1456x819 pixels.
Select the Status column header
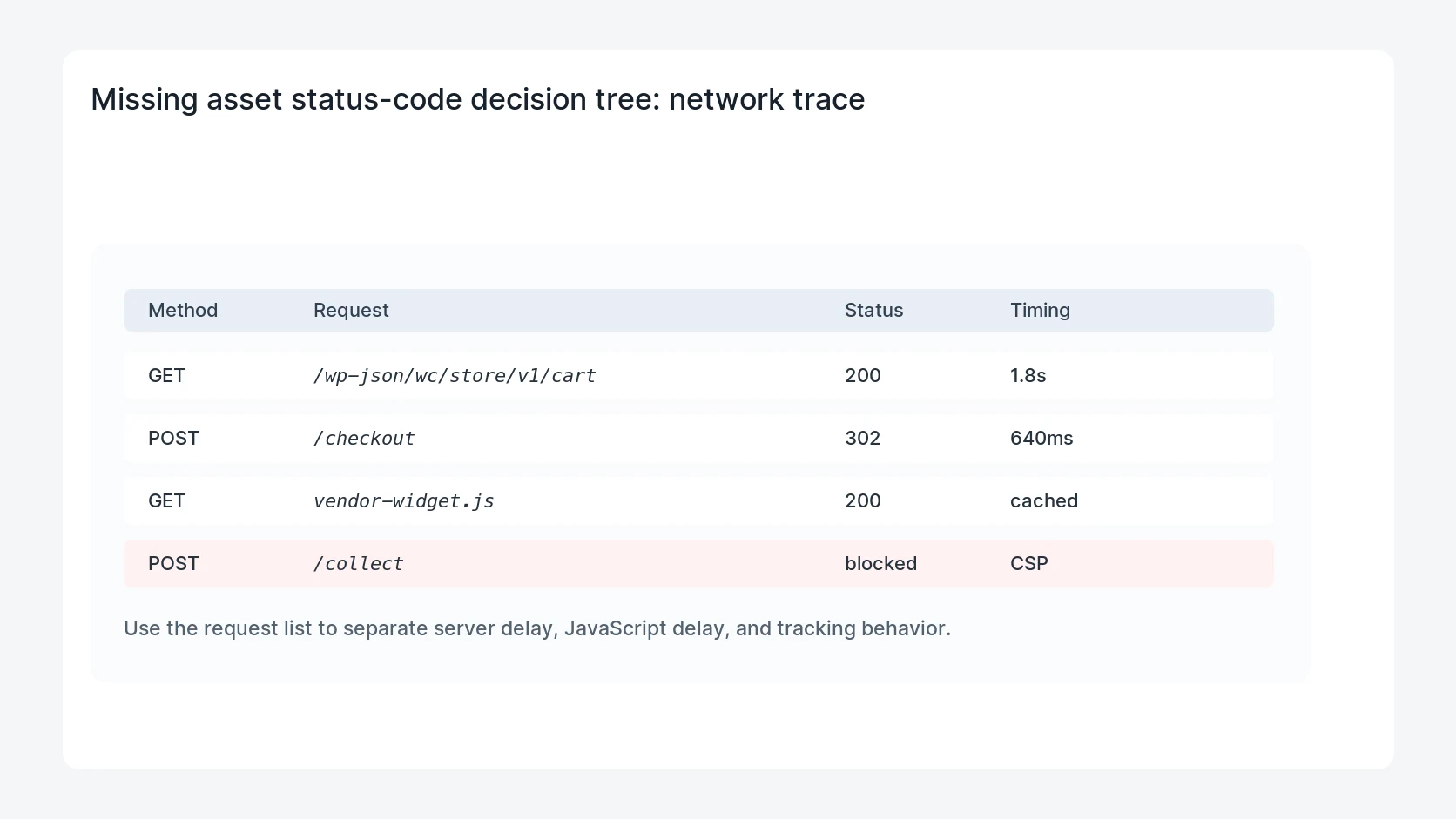coord(873,311)
